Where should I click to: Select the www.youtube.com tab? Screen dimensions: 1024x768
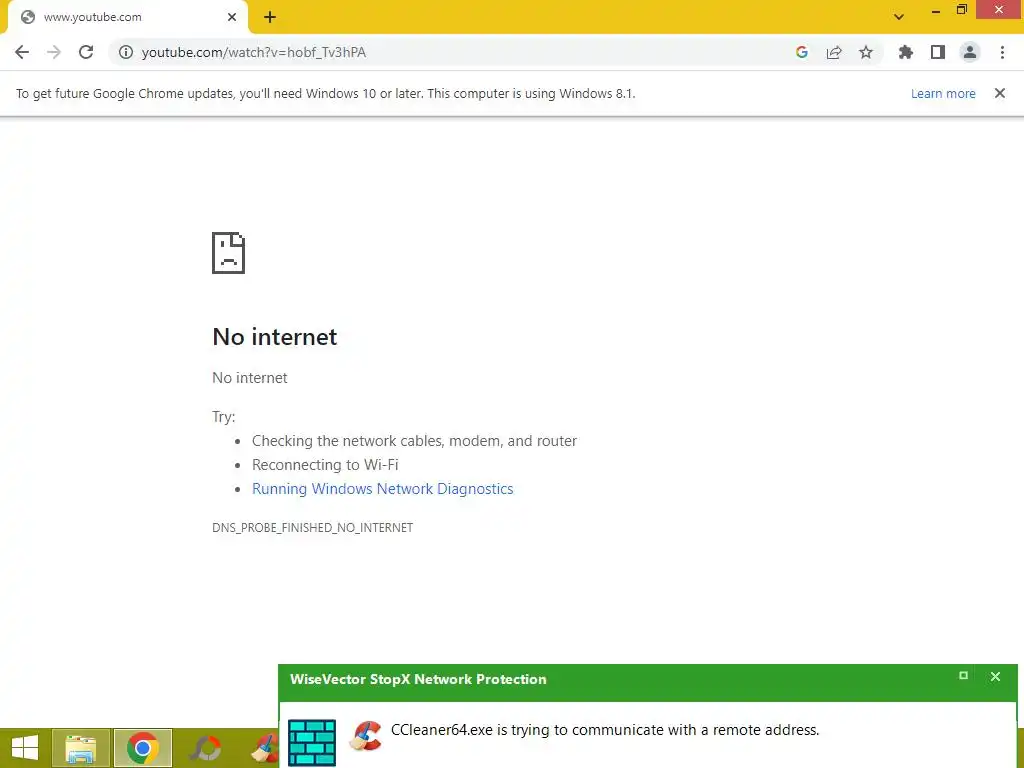coord(128,17)
